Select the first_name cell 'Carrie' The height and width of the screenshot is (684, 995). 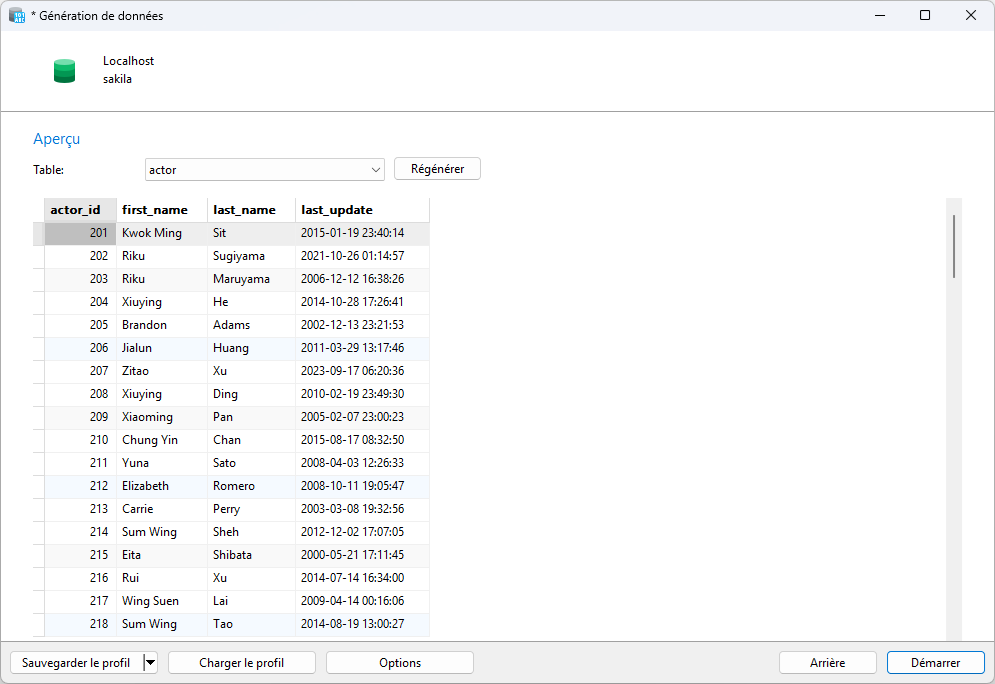162,509
